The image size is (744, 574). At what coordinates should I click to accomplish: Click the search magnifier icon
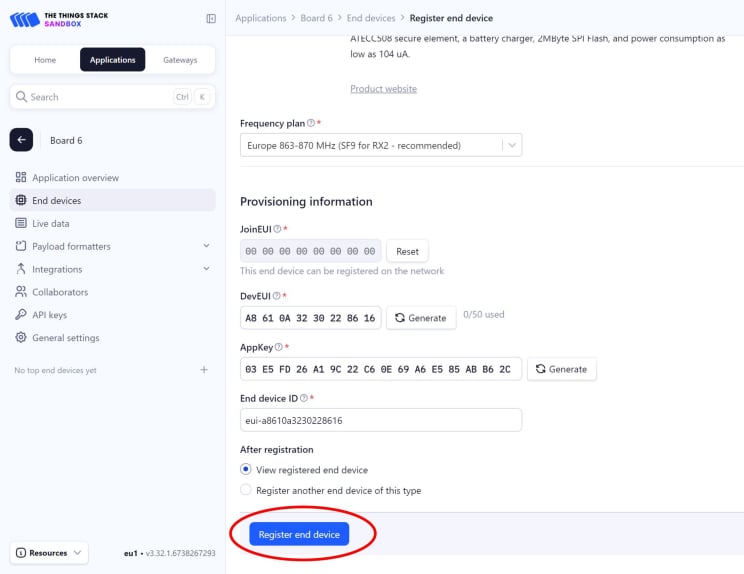(x=21, y=97)
